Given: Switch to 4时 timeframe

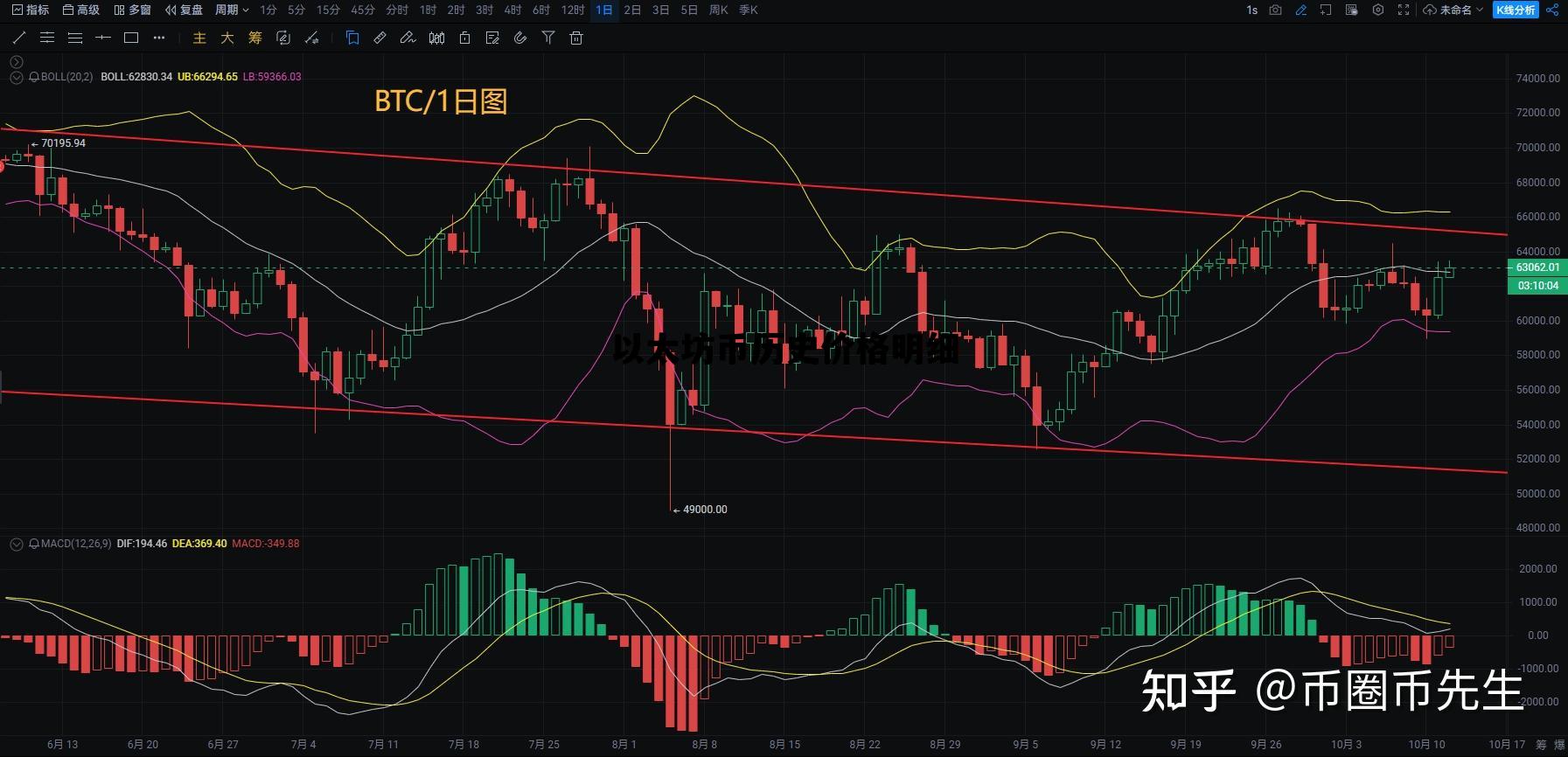Looking at the screenshot, I should pos(512,10).
